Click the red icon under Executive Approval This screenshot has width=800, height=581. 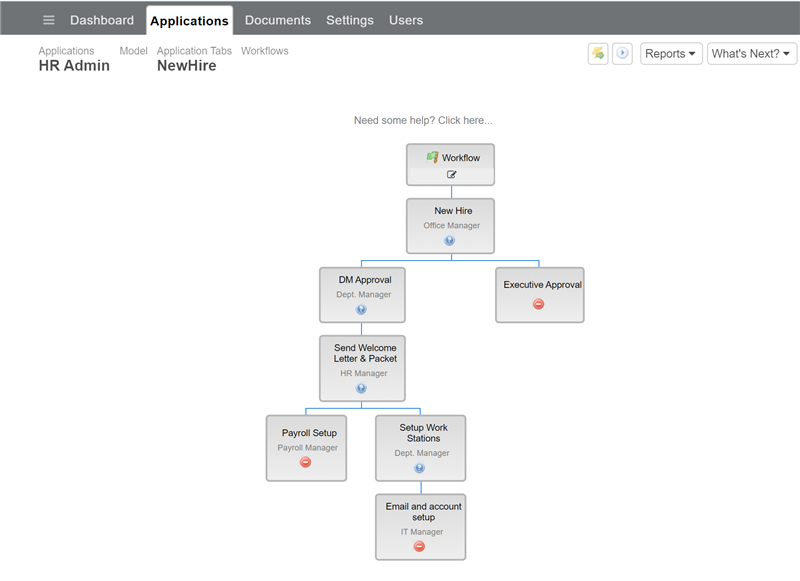pos(538,304)
